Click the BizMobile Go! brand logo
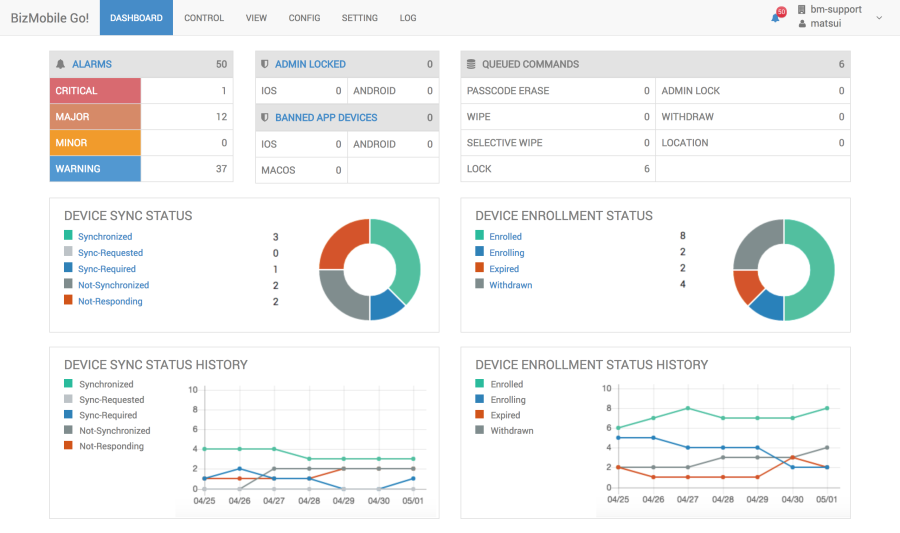Viewport: 900px width, 533px height. click(x=50, y=18)
